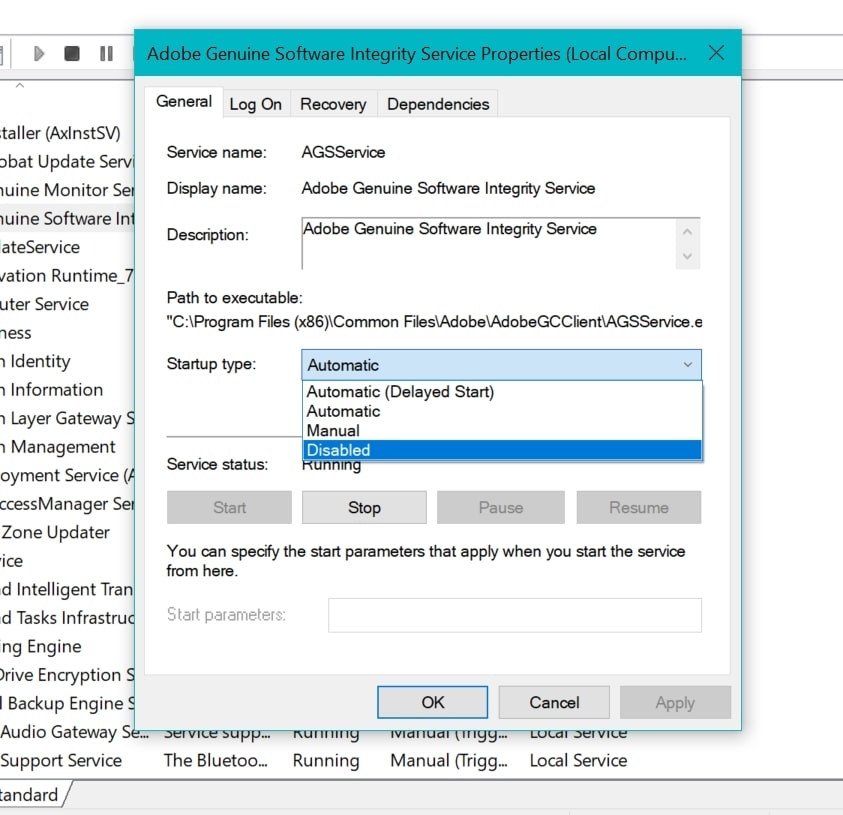The image size is (843, 815).
Task: Click Local Service cell in Support Service row
Action: 578,760
